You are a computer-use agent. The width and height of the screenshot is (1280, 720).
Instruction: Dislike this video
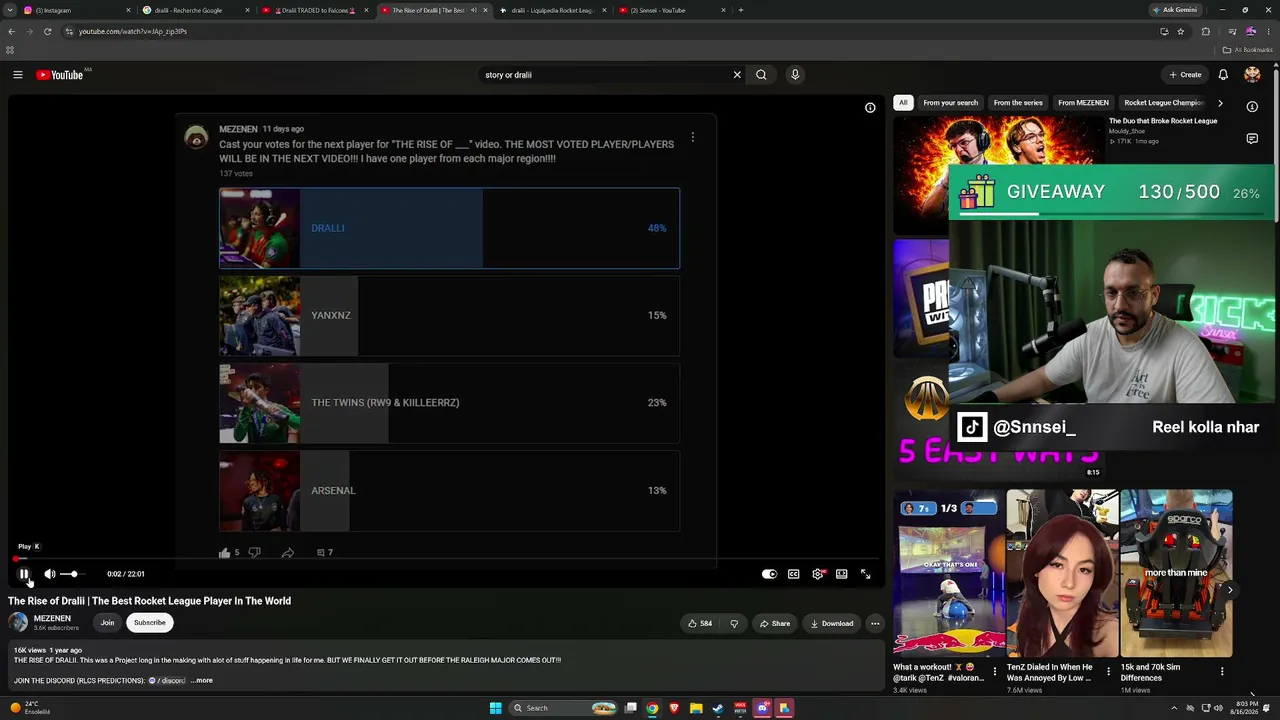pos(734,623)
